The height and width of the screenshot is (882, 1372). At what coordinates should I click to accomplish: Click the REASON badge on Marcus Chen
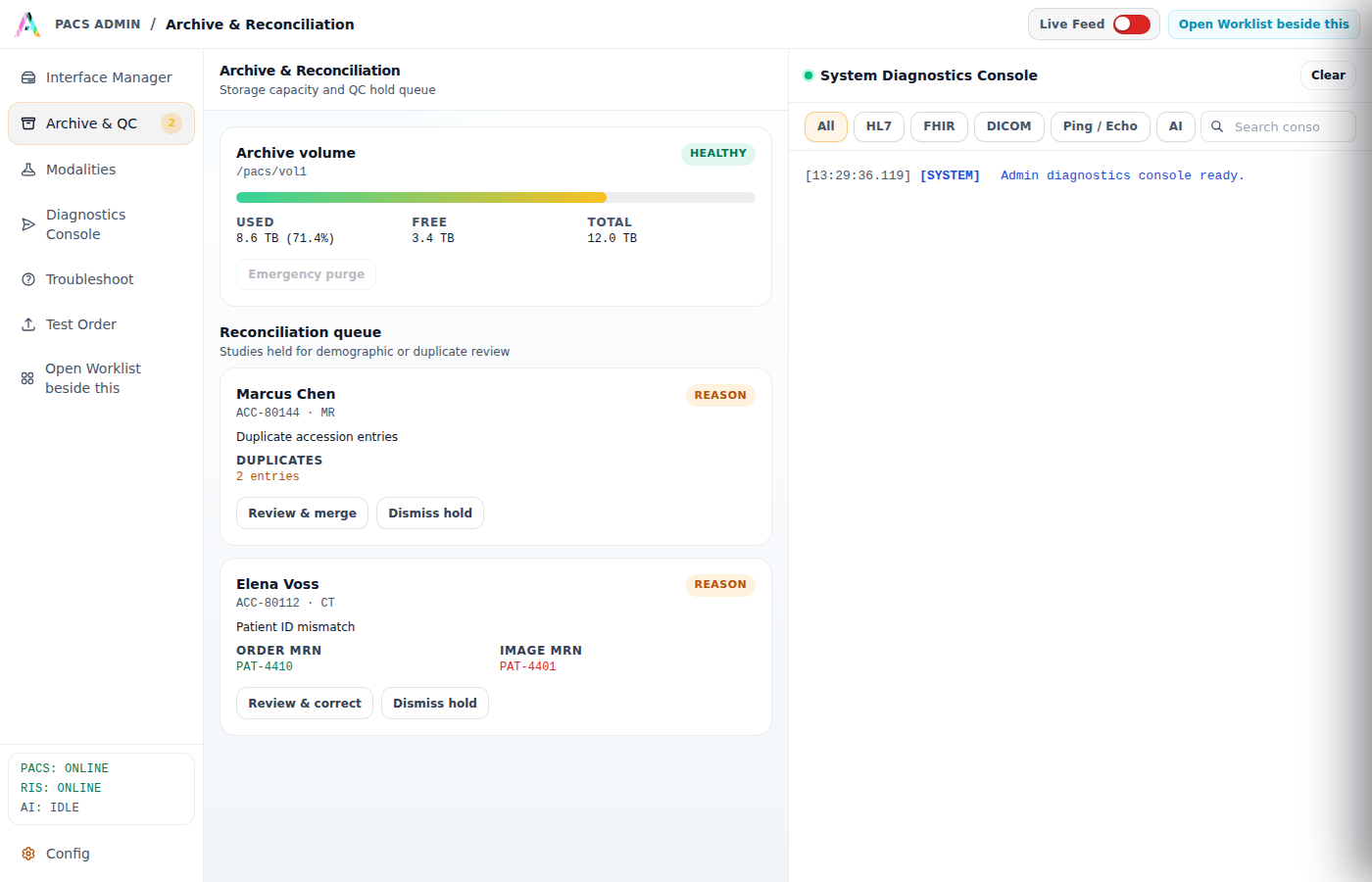[720, 396]
